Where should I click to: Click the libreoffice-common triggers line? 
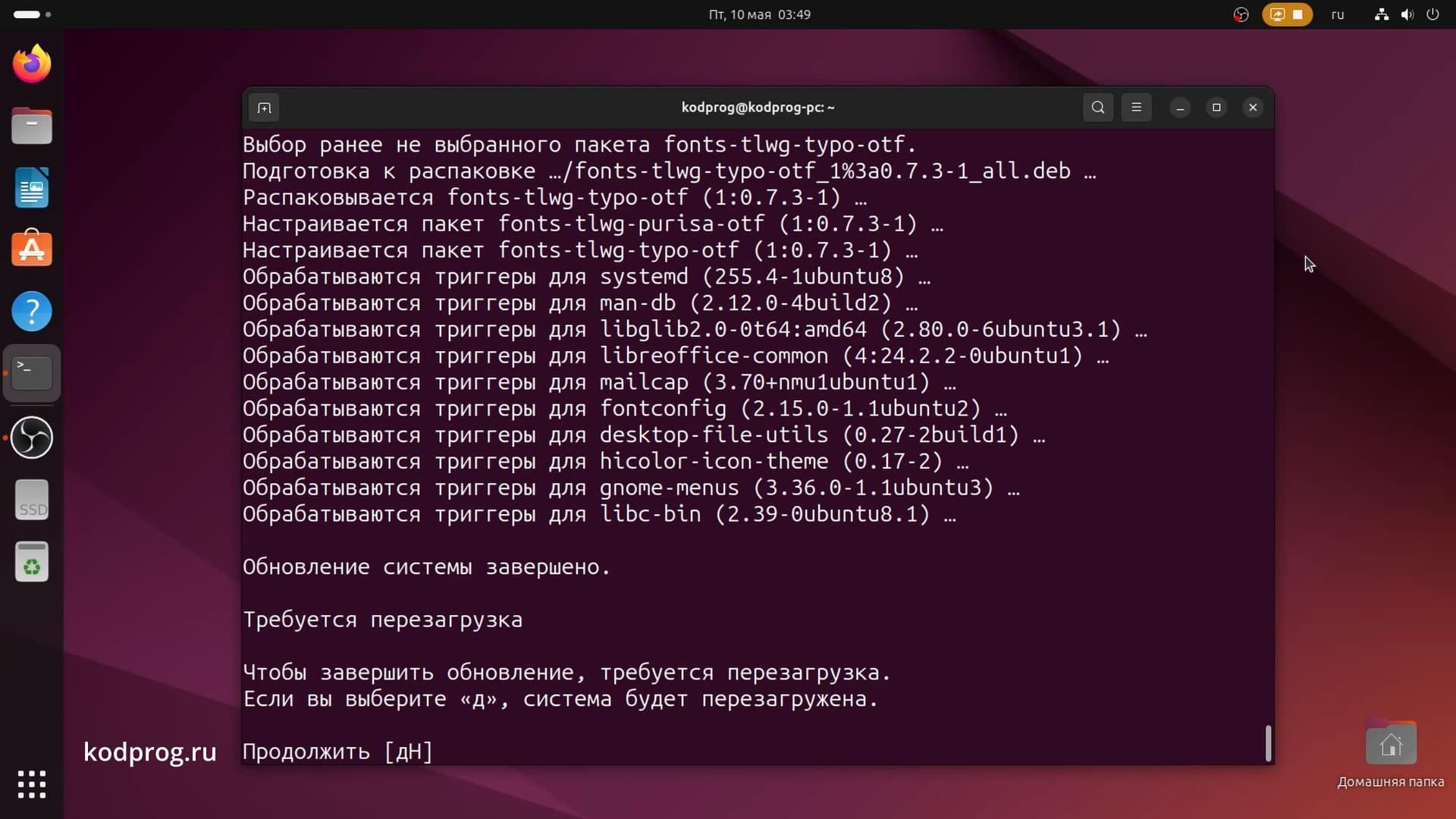point(676,356)
